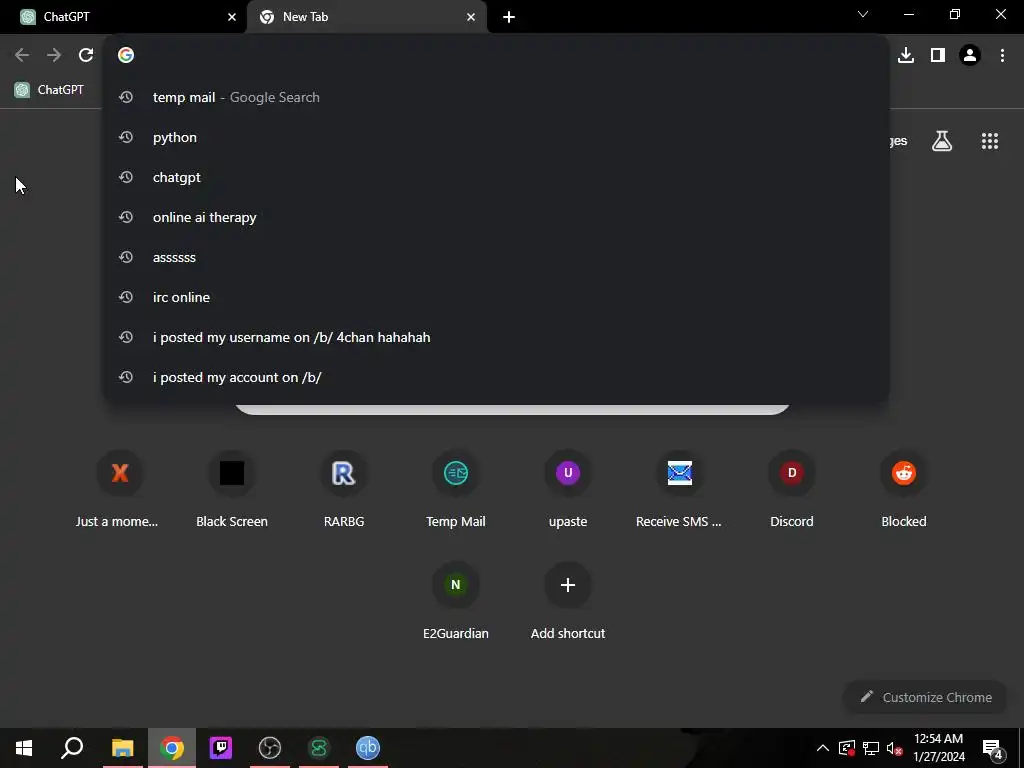Open the RARBG shortcut
Screen dimensions: 1024x768
coord(344,490)
